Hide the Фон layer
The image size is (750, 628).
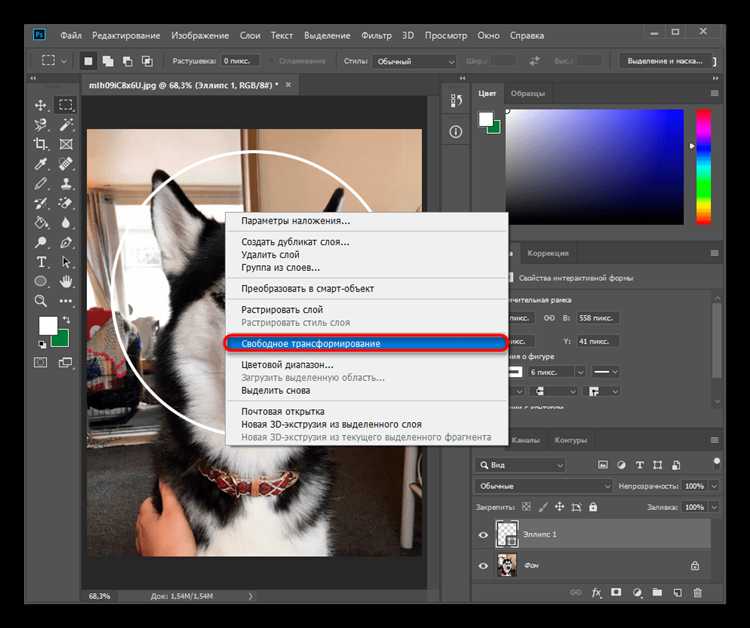(484, 564)
